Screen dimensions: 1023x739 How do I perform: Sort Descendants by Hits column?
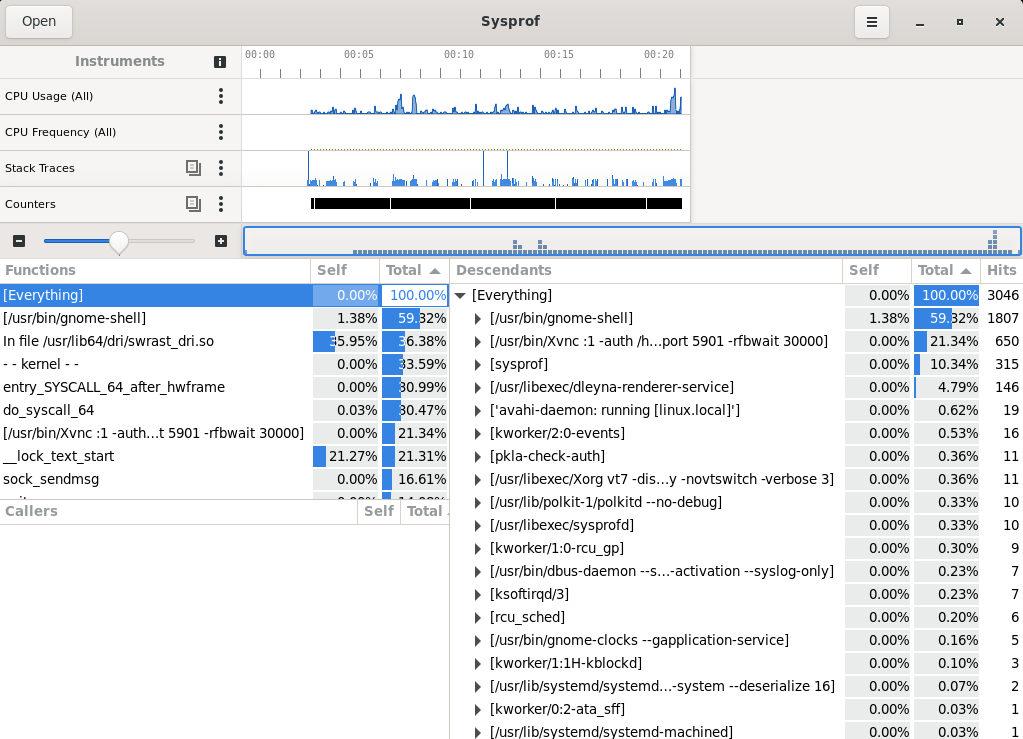pyautogui.click(x=1000, y=270)
